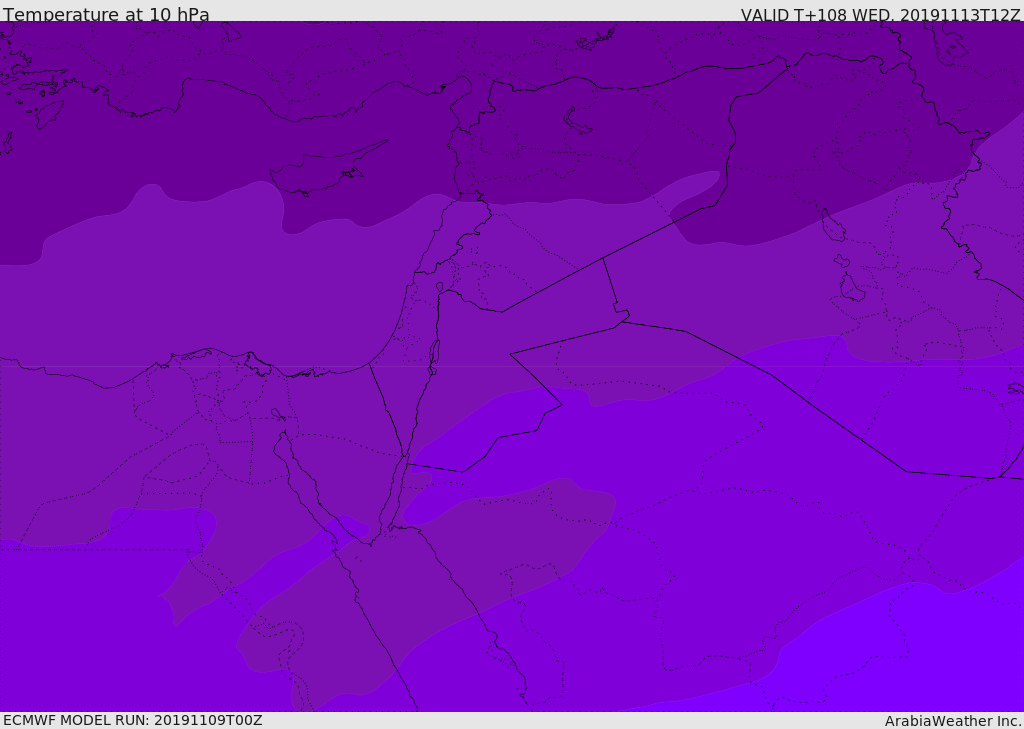Click the 'ECMWF MODEL RUN: 20191109T00Z' text

coord(133,720)
